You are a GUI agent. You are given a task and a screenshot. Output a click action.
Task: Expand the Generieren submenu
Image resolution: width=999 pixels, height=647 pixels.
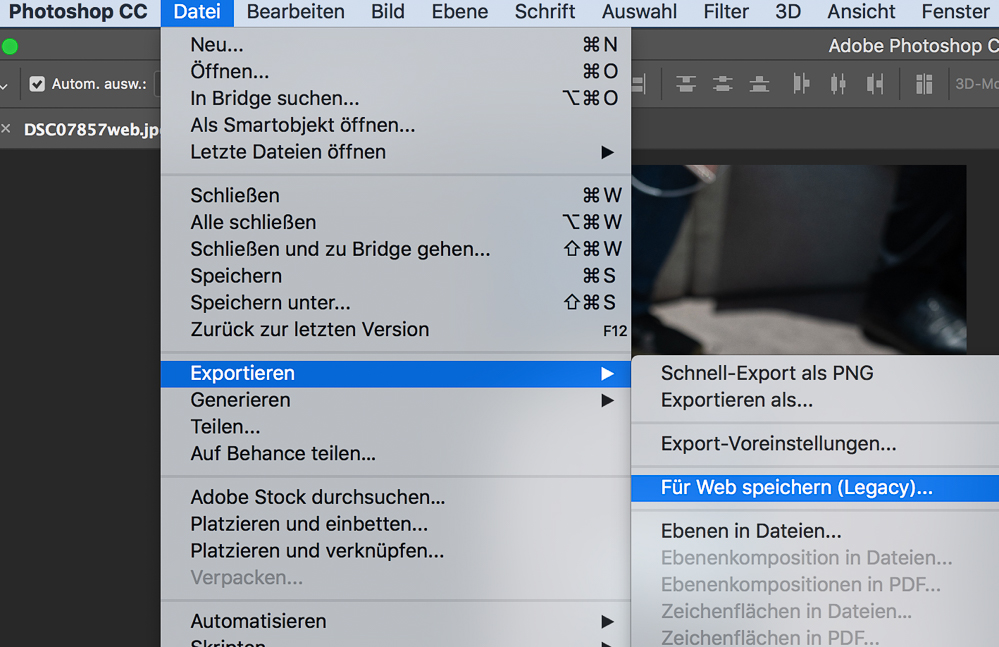point(396,400)
